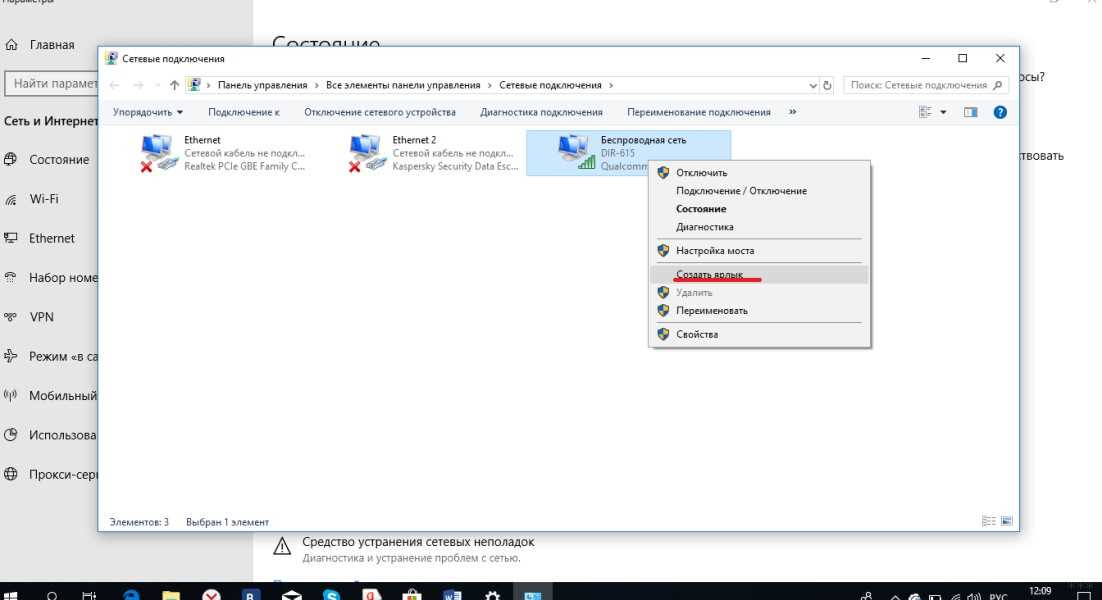Open Settings gear on taskbar
Viewport: 1102px width, 600px height.
coord(492,595)
